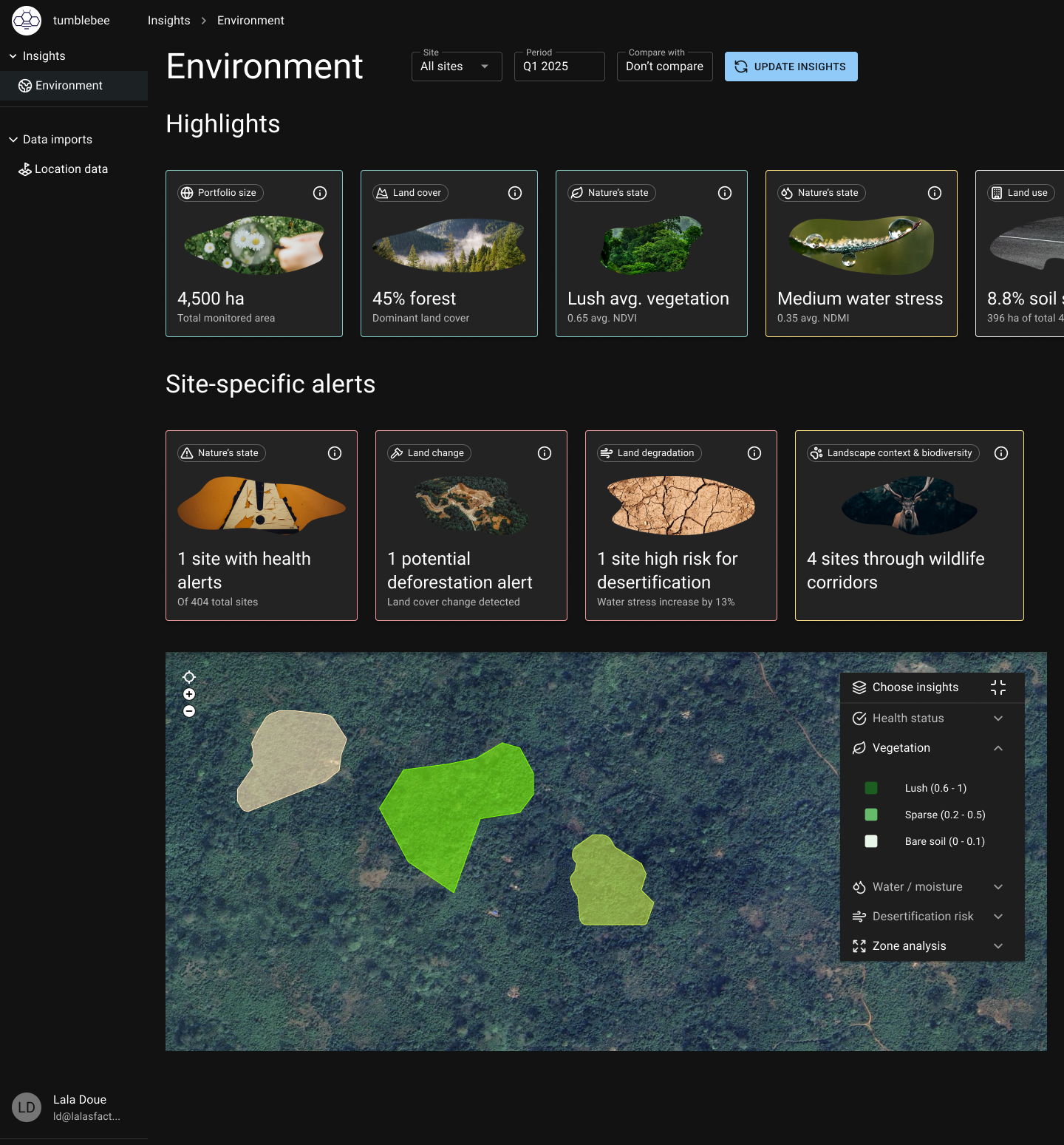Open the 4,500 ha portfolio card image
The image size is (1064, 1145).
254,245
